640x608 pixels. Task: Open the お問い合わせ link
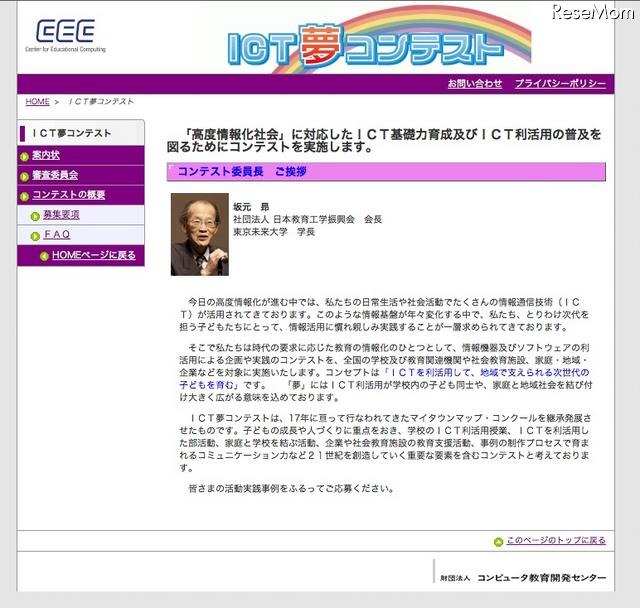tap(475, 84)
